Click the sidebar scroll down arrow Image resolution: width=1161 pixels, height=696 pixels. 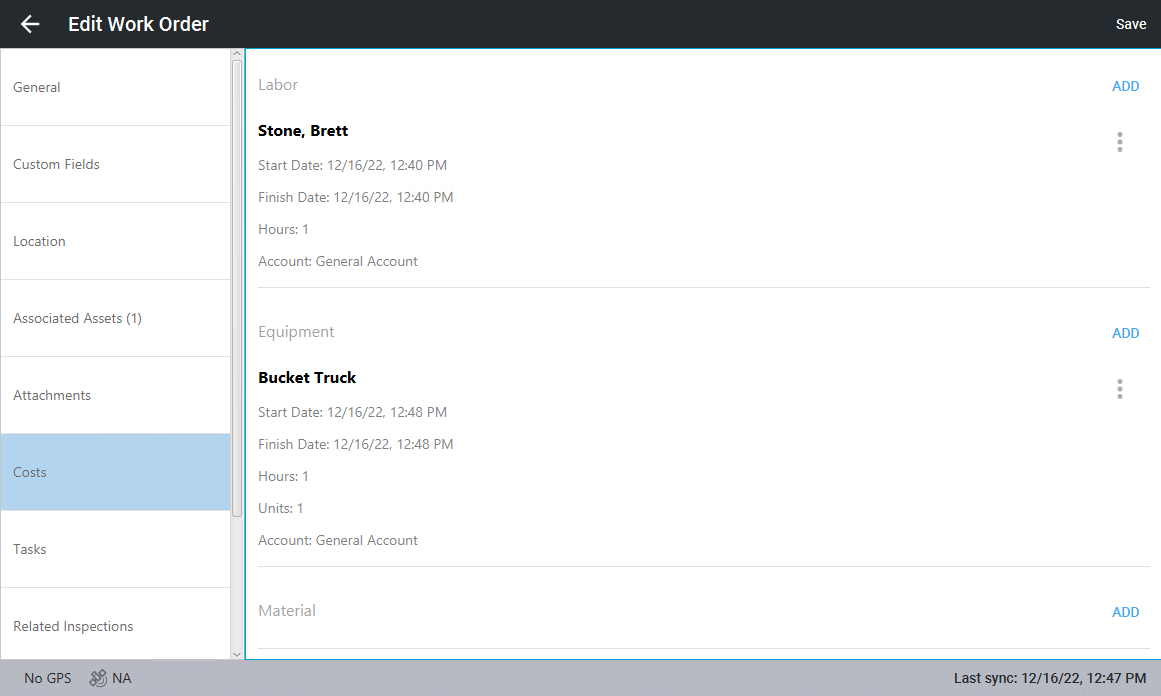click(x=237, y=654)
